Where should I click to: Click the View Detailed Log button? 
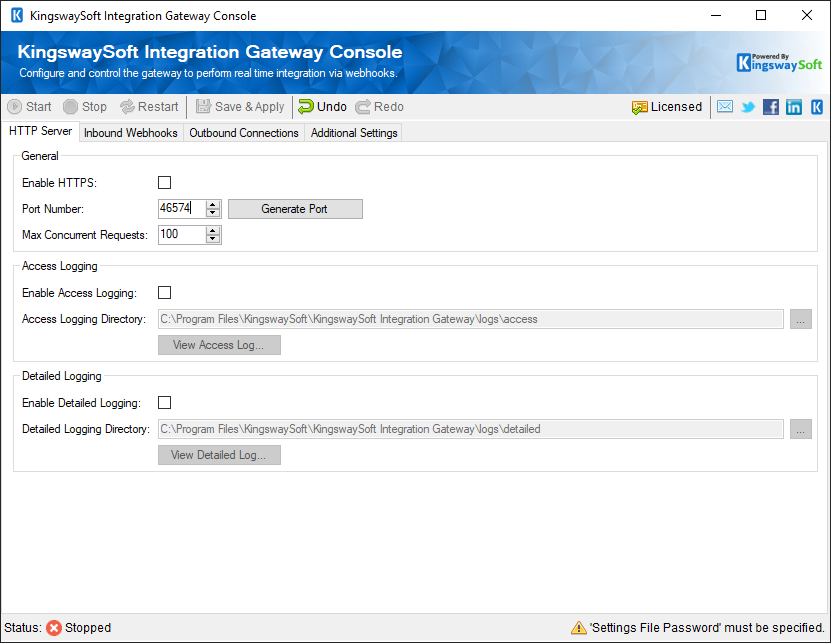click(x=219, y=455)
